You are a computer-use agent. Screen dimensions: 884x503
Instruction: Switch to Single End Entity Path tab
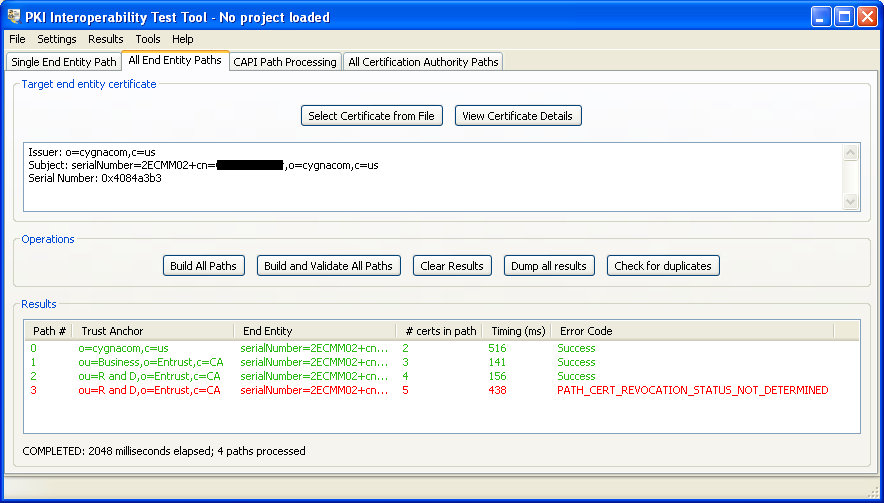[x=64, y=62]
